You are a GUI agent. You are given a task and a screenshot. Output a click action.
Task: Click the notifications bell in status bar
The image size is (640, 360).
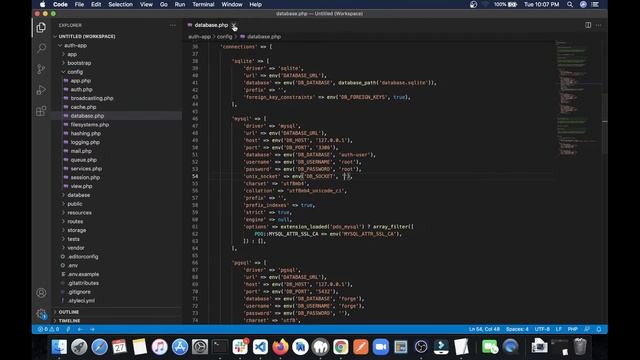click(x=599, y=329)
